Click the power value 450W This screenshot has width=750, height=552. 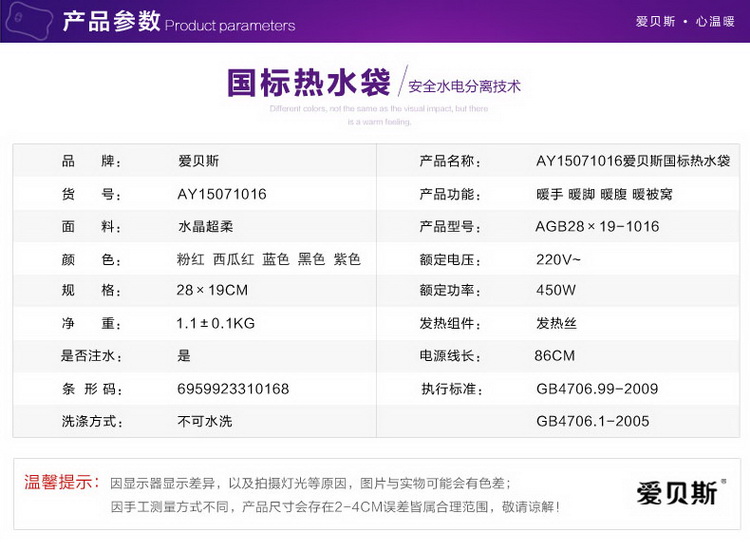[556, 290]
